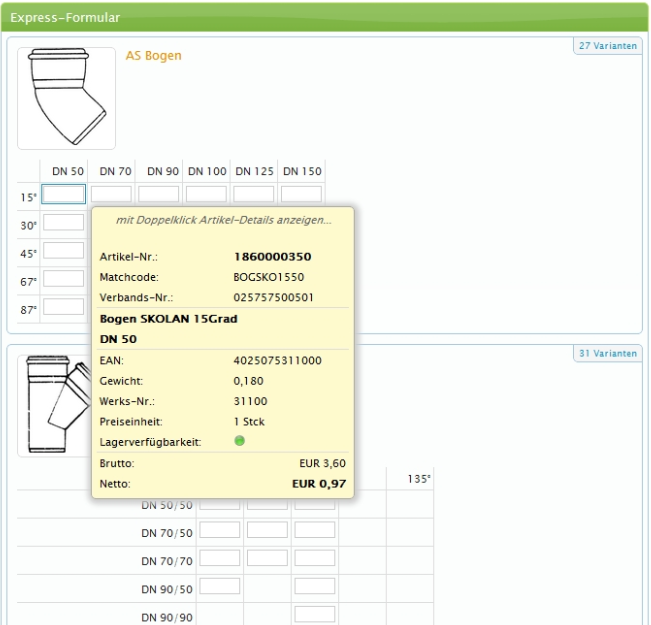Show the 27 Varianten tab
This screenshot has height=625, width=651.
tap(608, 46)
